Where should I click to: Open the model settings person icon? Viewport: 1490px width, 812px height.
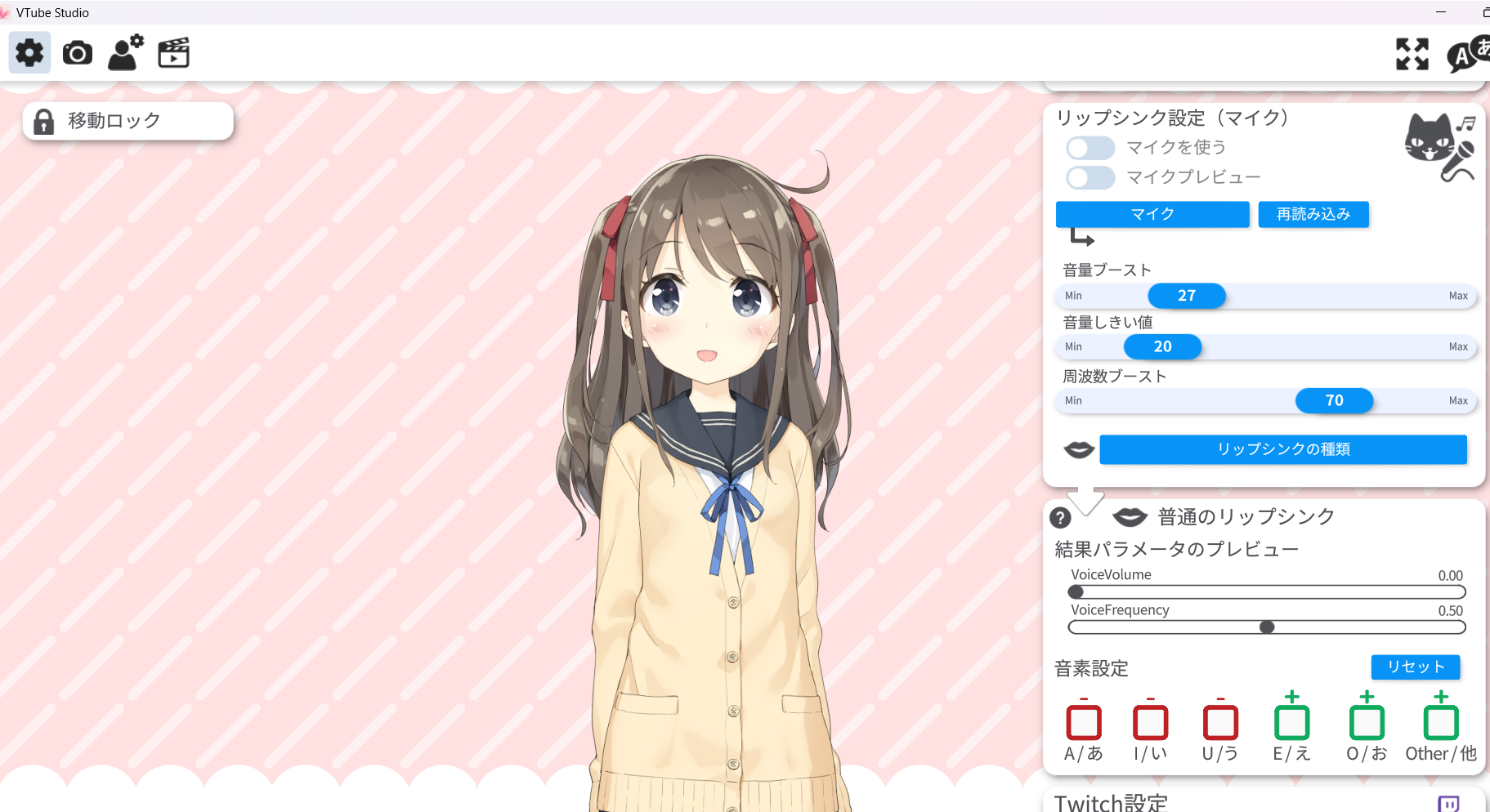(126, 53)
